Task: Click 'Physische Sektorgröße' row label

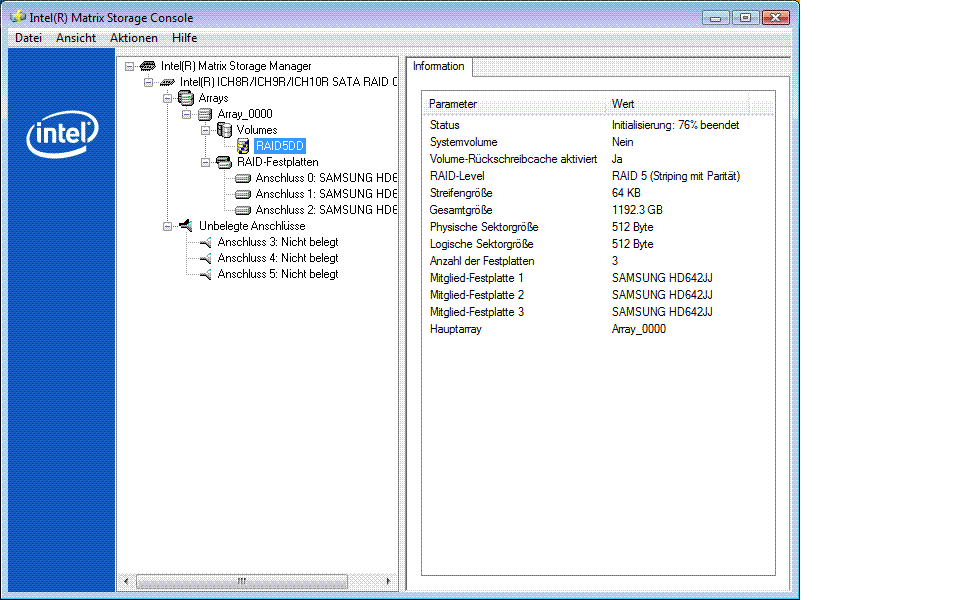Action: point(484,227)
